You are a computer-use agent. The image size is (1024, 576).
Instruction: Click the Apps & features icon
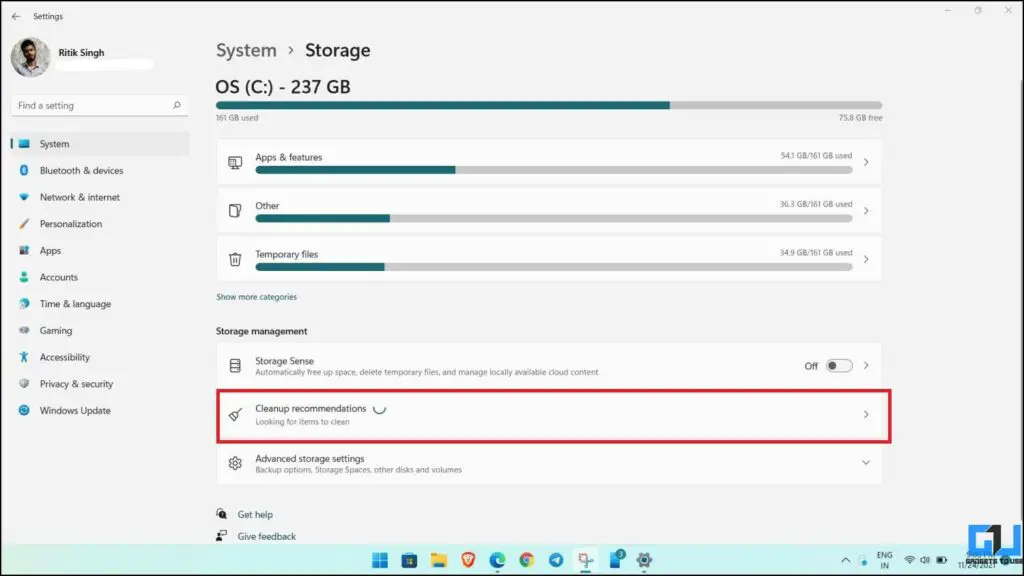[x=236, y=161]
